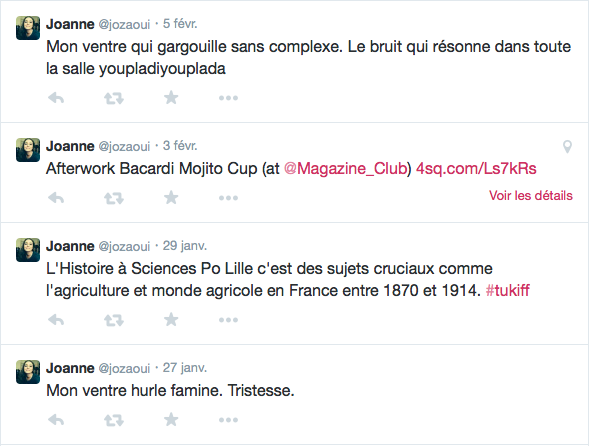Retweet the 'Mon ventre hurle famine' tweet
589x446 pixels.
point(114,420)
